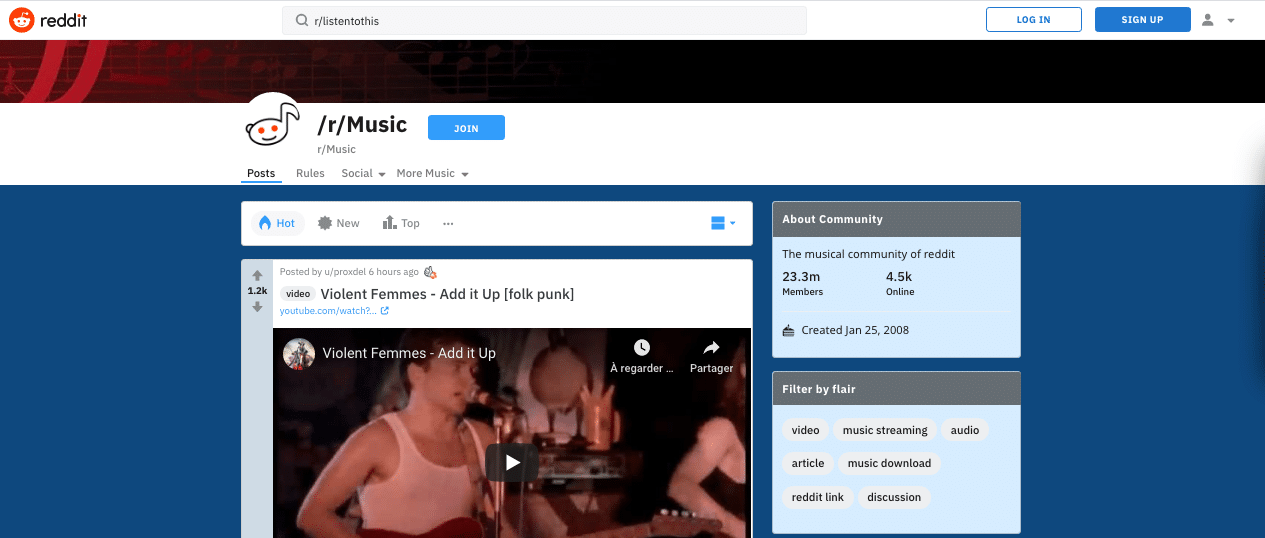The width and height of the screenshot is (1265, 538).
Task: Sort posts by Hot
Action: pyautogui.click(x=277, y=223)
